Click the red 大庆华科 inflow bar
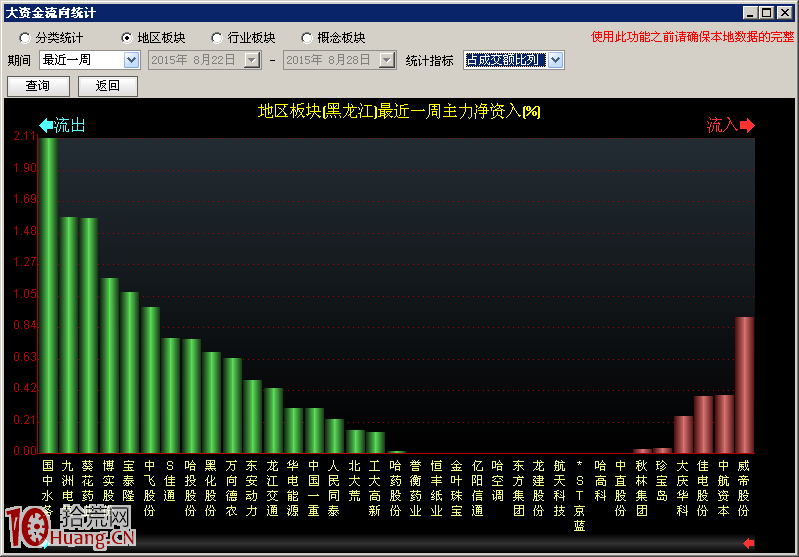Viewport: 799px width, 557px height. [683, 435]
